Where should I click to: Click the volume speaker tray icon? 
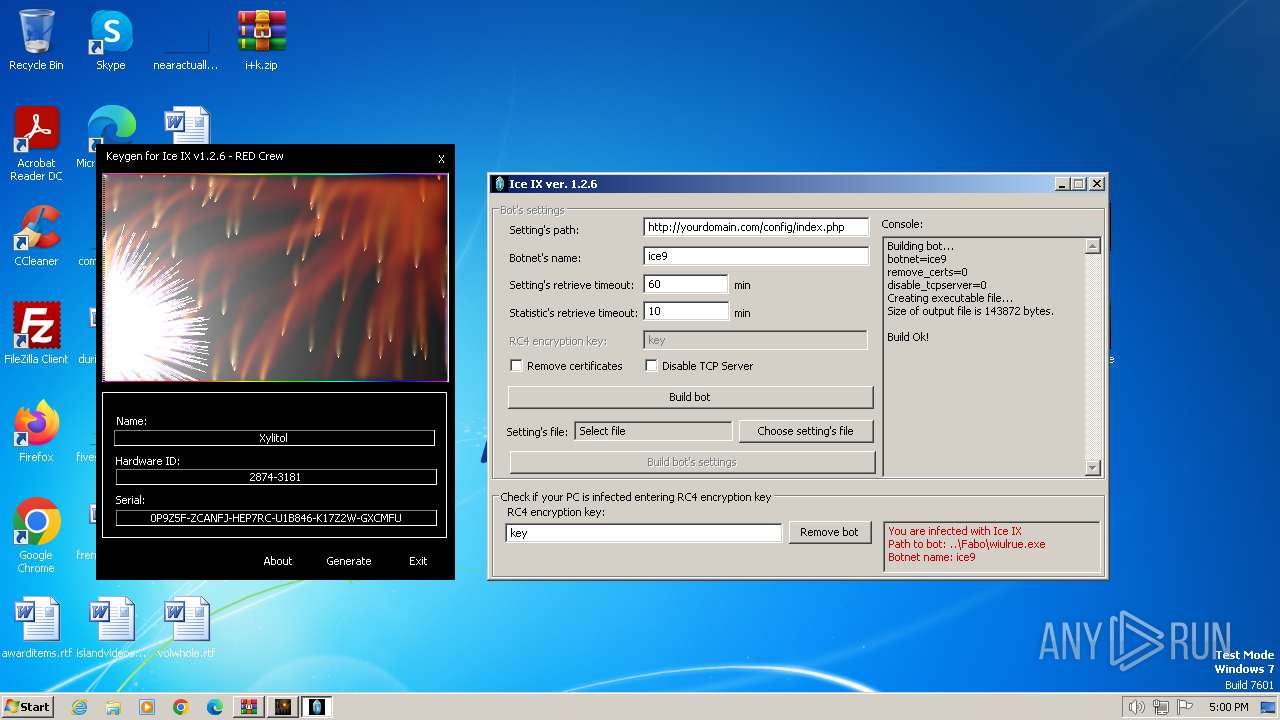[x=1136, y=707]
